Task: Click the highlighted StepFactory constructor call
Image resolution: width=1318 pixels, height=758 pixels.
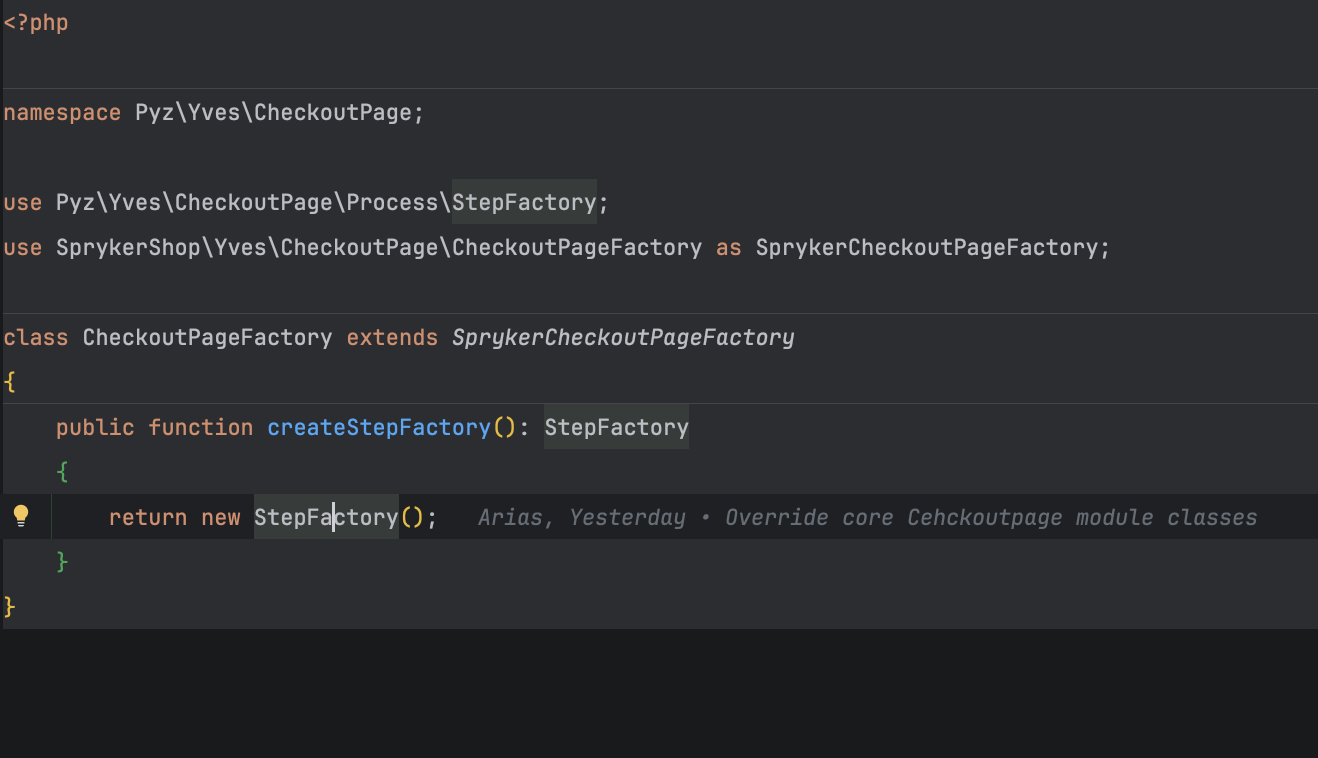Action: (324, 517)
